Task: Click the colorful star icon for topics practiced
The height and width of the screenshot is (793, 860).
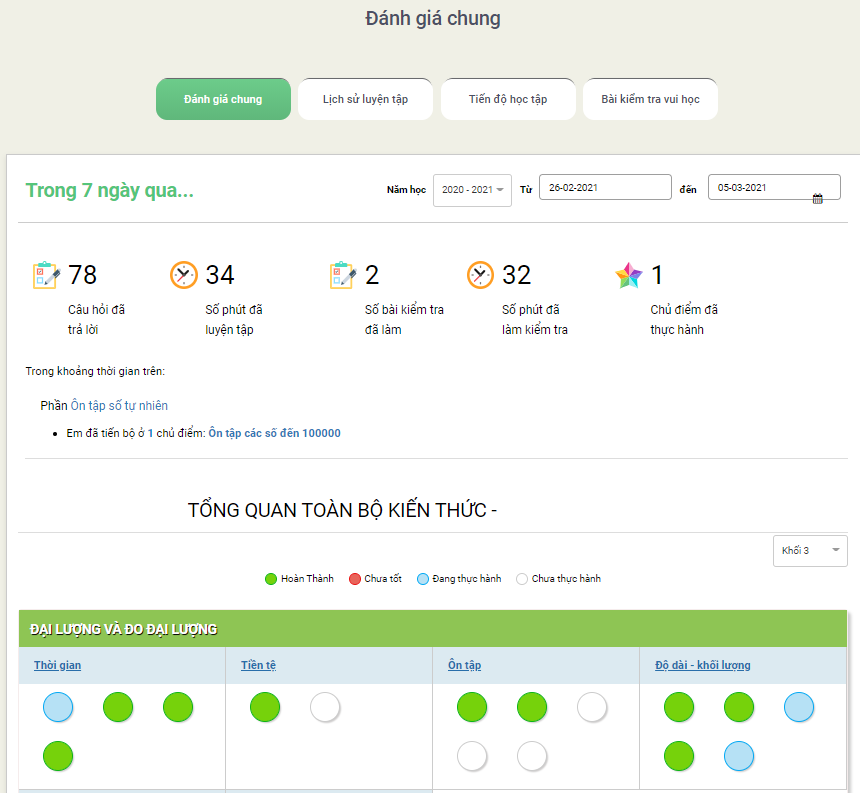Action: [629, 275]
